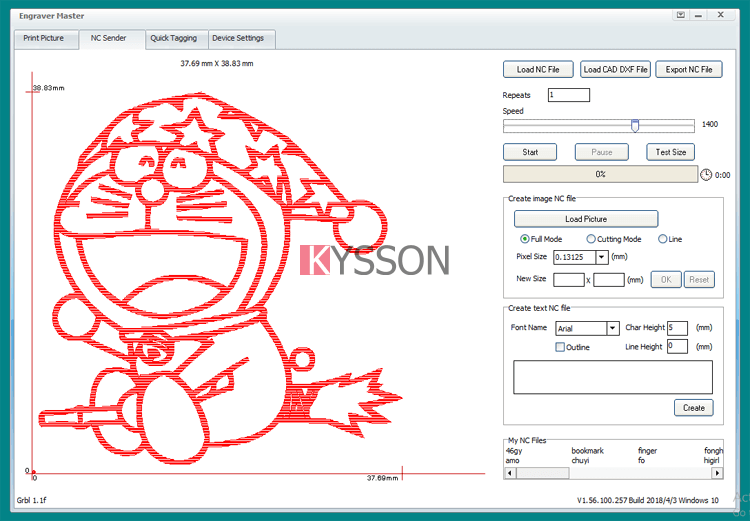Click the Char Height input field

(x=677, y=328)
